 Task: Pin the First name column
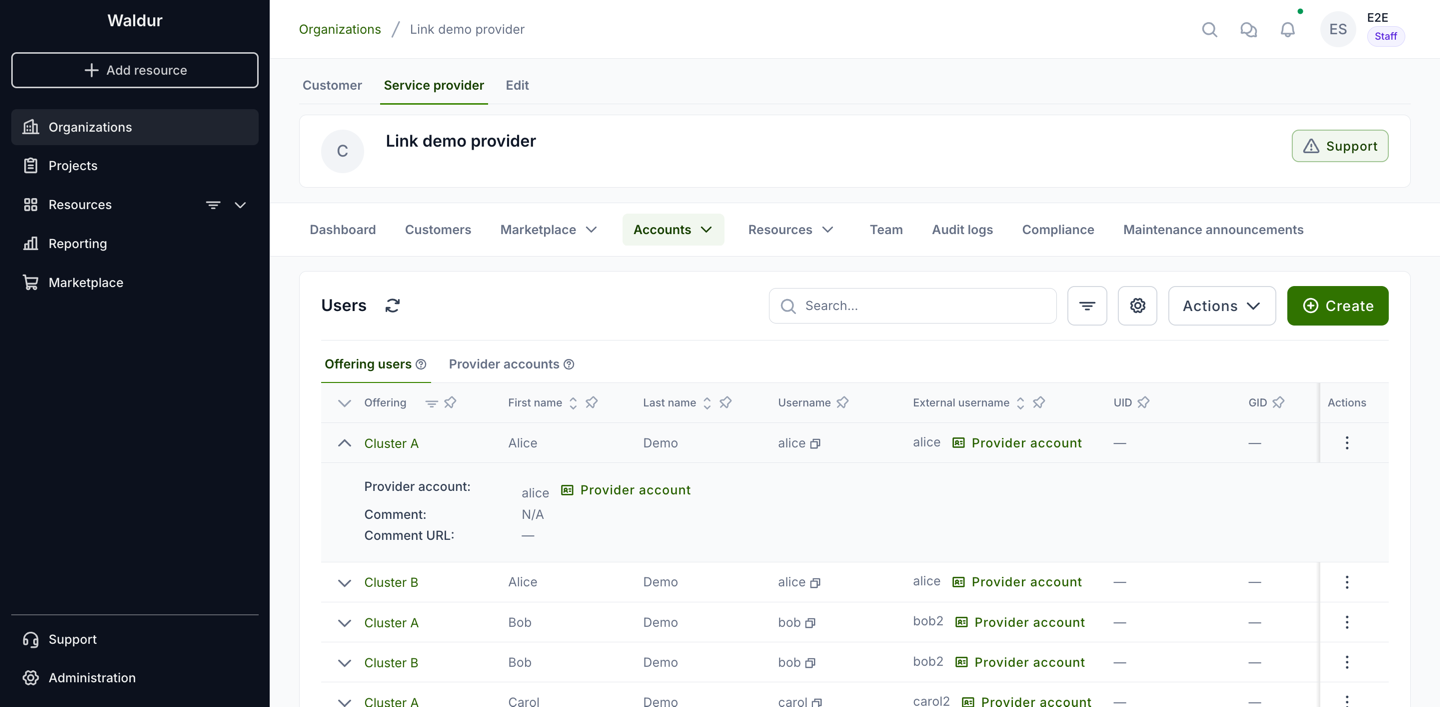pyautogui.click(x=592, y=403)
